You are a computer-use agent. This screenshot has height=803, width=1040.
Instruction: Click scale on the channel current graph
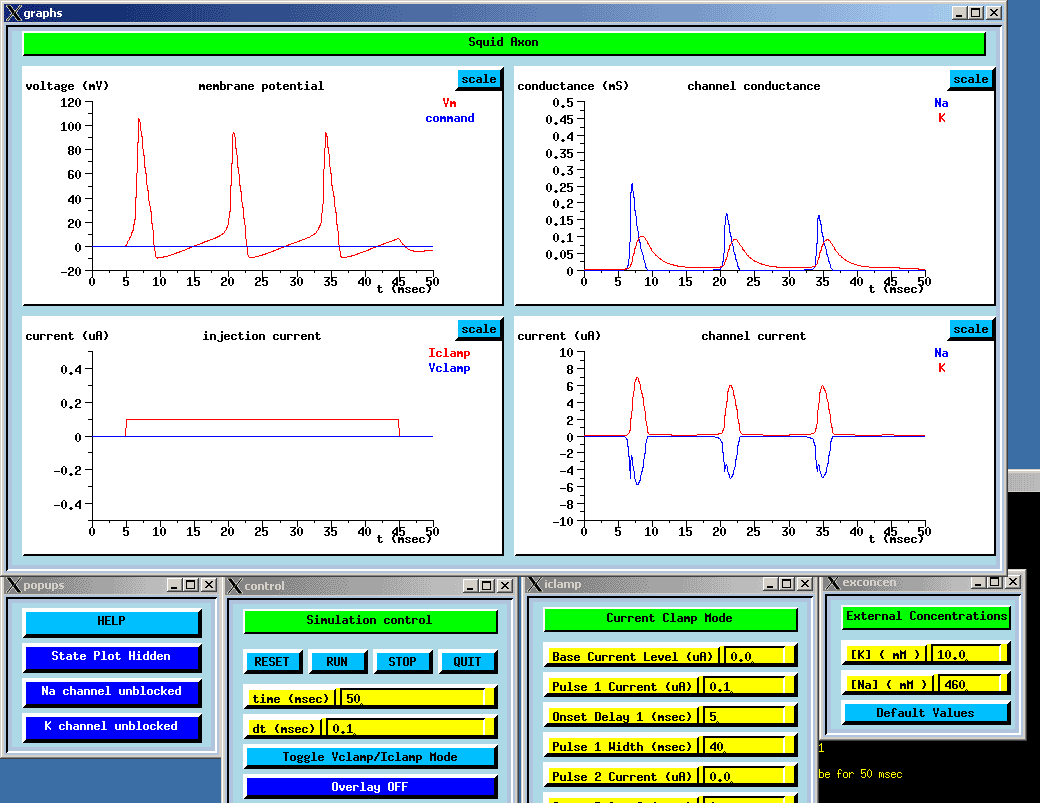[970, 329]
